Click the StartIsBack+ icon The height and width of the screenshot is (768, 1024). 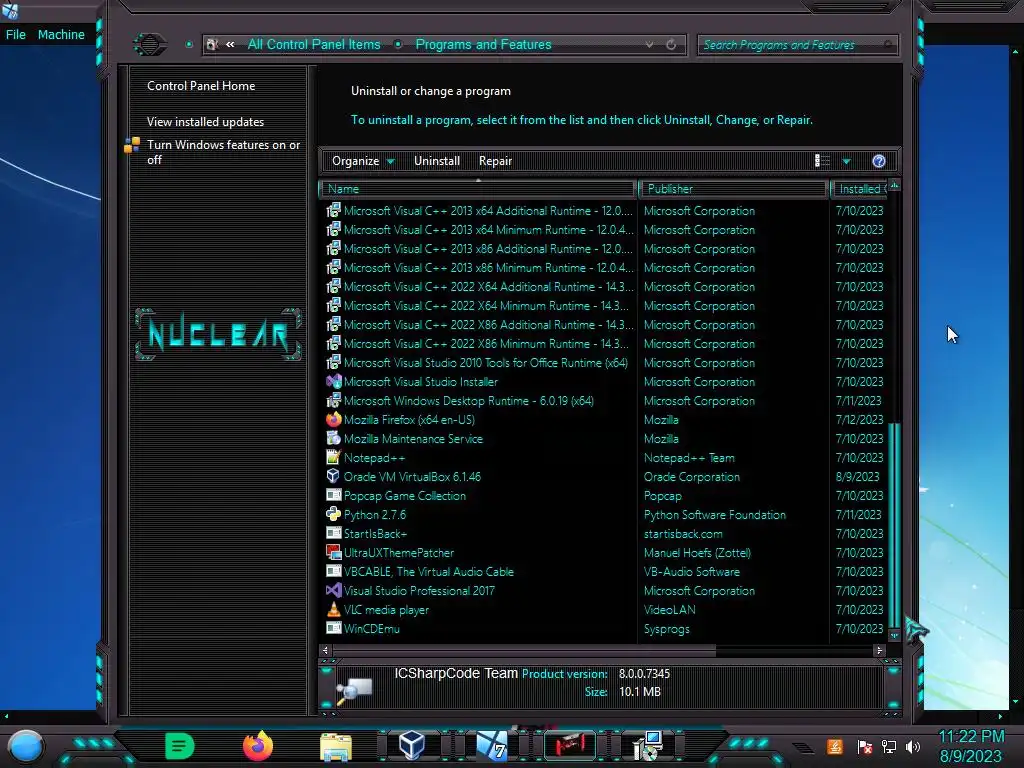click(x=333, y=533)
